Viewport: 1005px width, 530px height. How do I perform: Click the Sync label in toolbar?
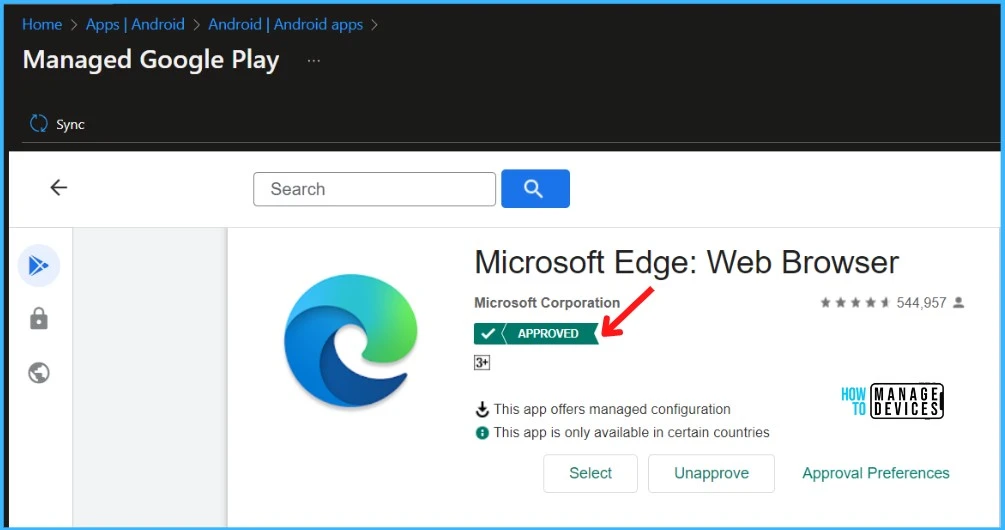coord(70,124)
